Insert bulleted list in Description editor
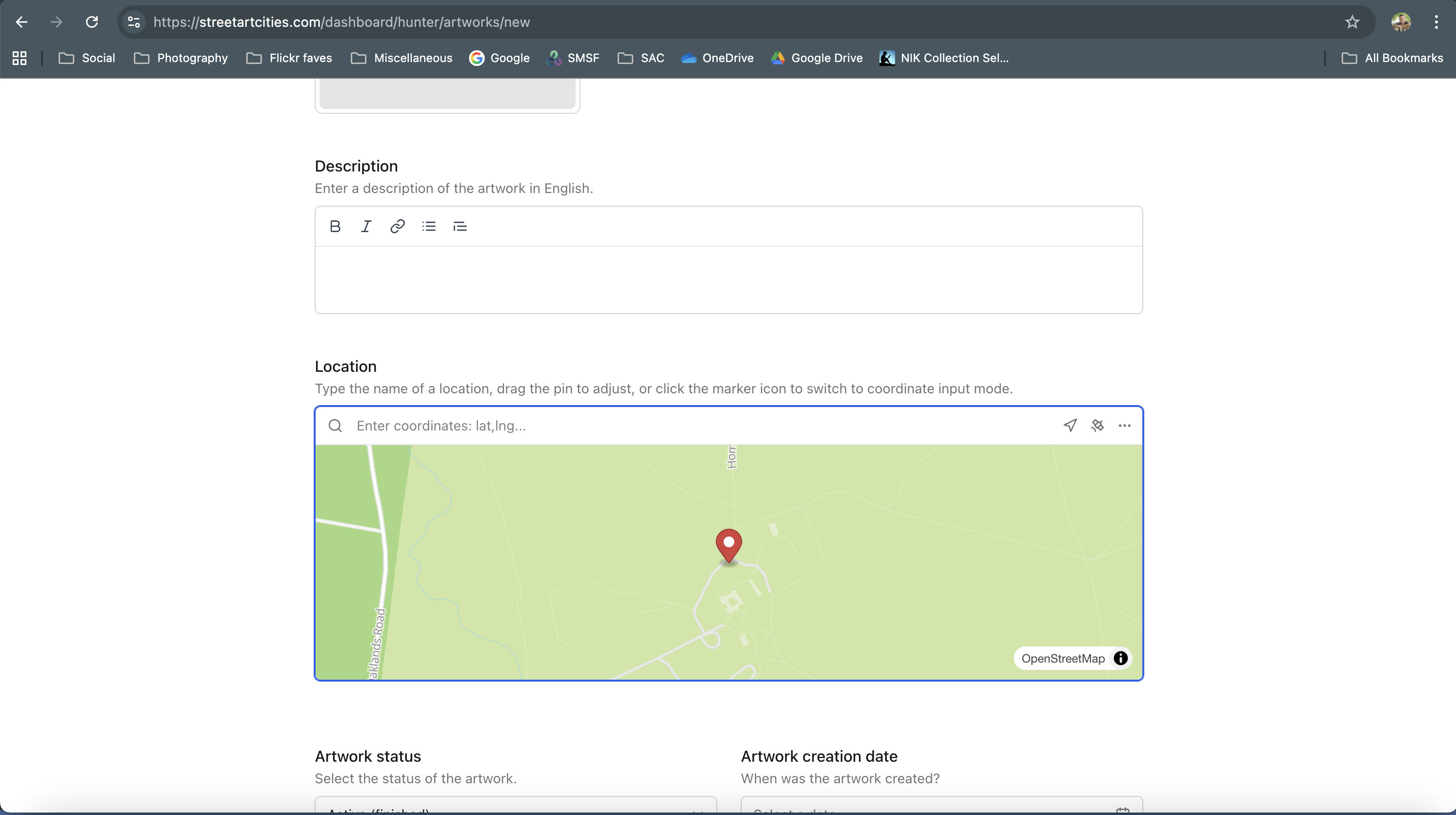The height and width of the screenshot is (815, 1456). 429,227
